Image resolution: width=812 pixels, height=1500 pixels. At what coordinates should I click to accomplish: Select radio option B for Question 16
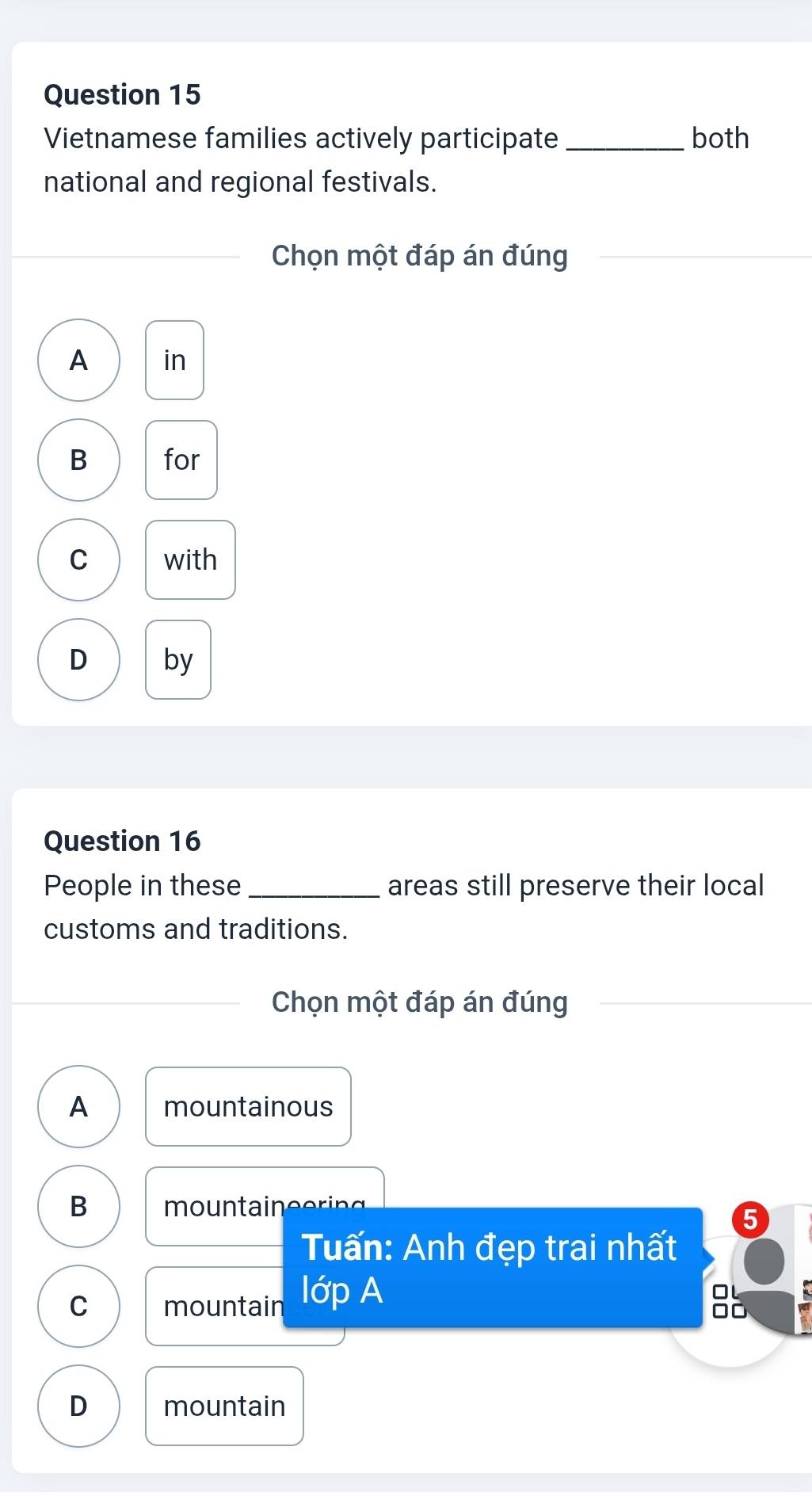click(78, 1206)
